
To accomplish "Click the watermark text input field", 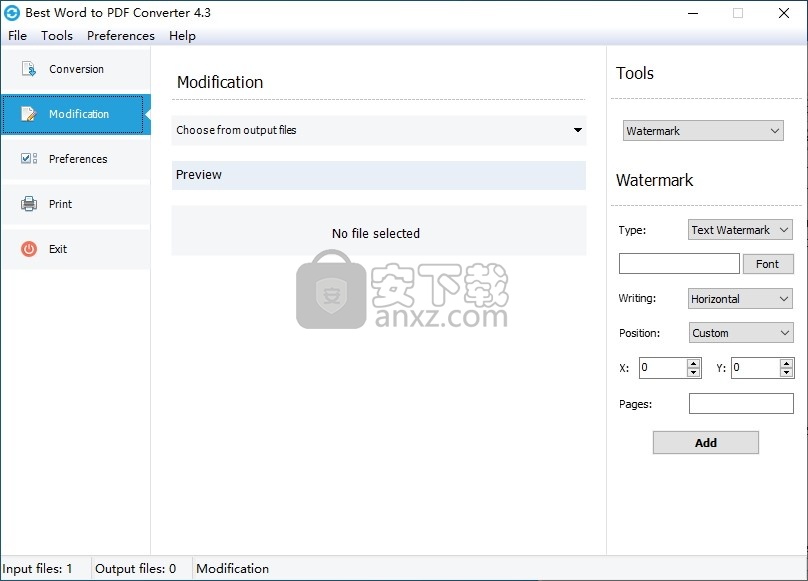I will [679, 264].
